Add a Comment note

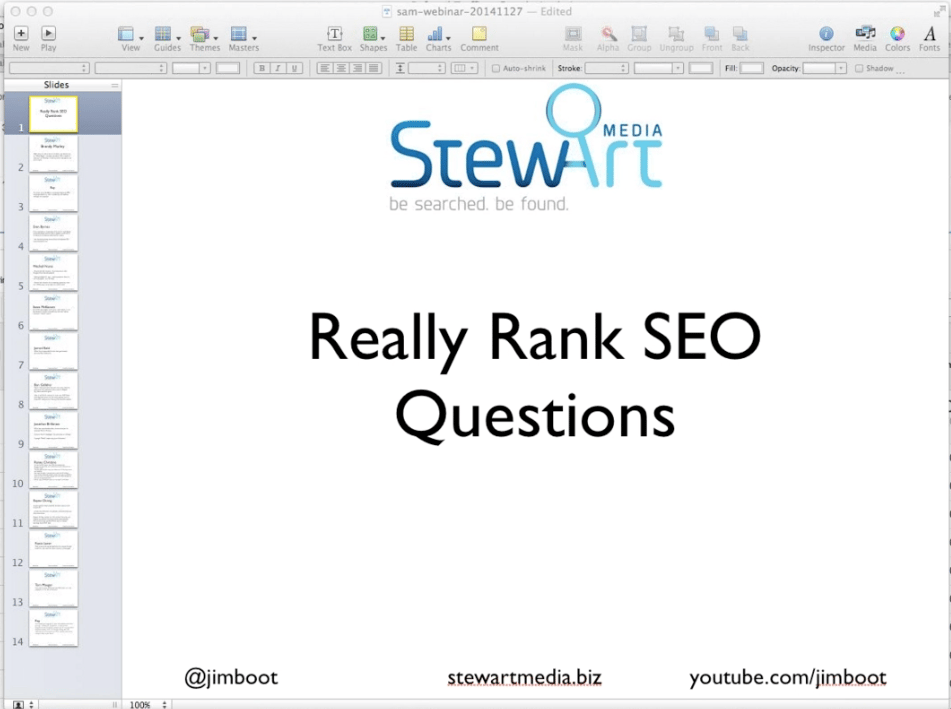coord(479,39)
